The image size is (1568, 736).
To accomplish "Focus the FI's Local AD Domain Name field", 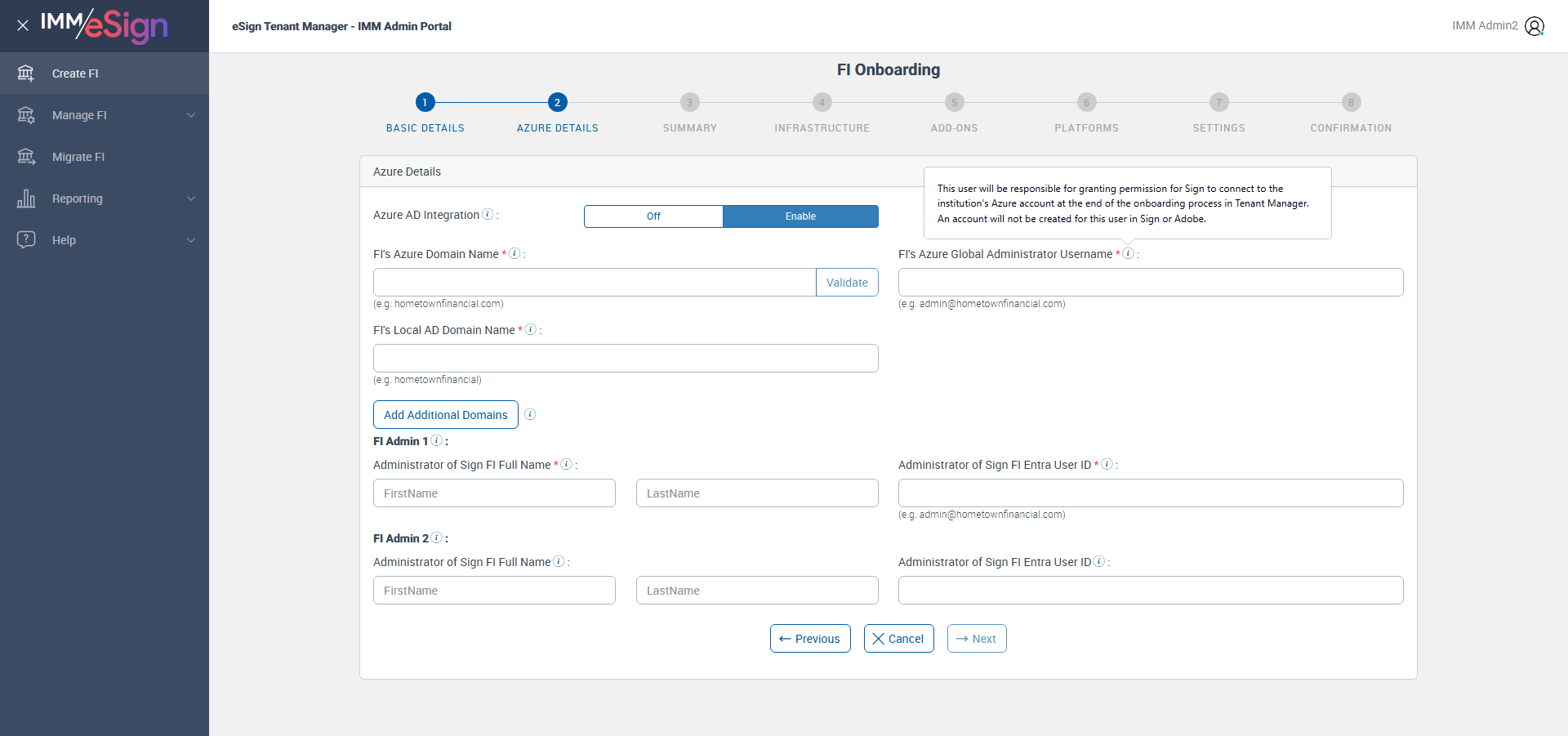I will (x=626, y=359).
